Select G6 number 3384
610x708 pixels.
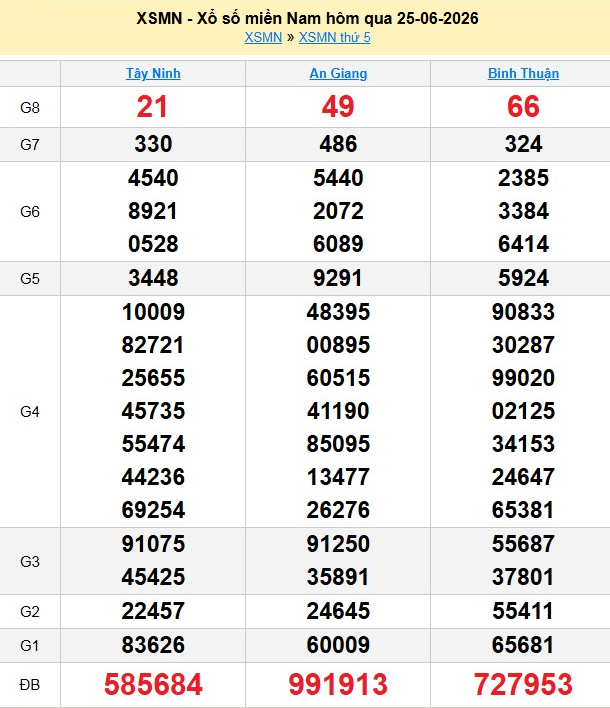pos(523,211)
